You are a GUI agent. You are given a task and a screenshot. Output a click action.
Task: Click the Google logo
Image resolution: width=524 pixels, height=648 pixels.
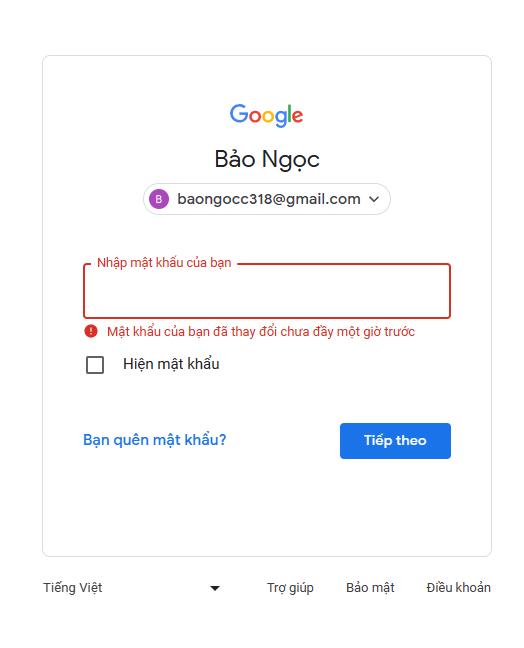266,115
